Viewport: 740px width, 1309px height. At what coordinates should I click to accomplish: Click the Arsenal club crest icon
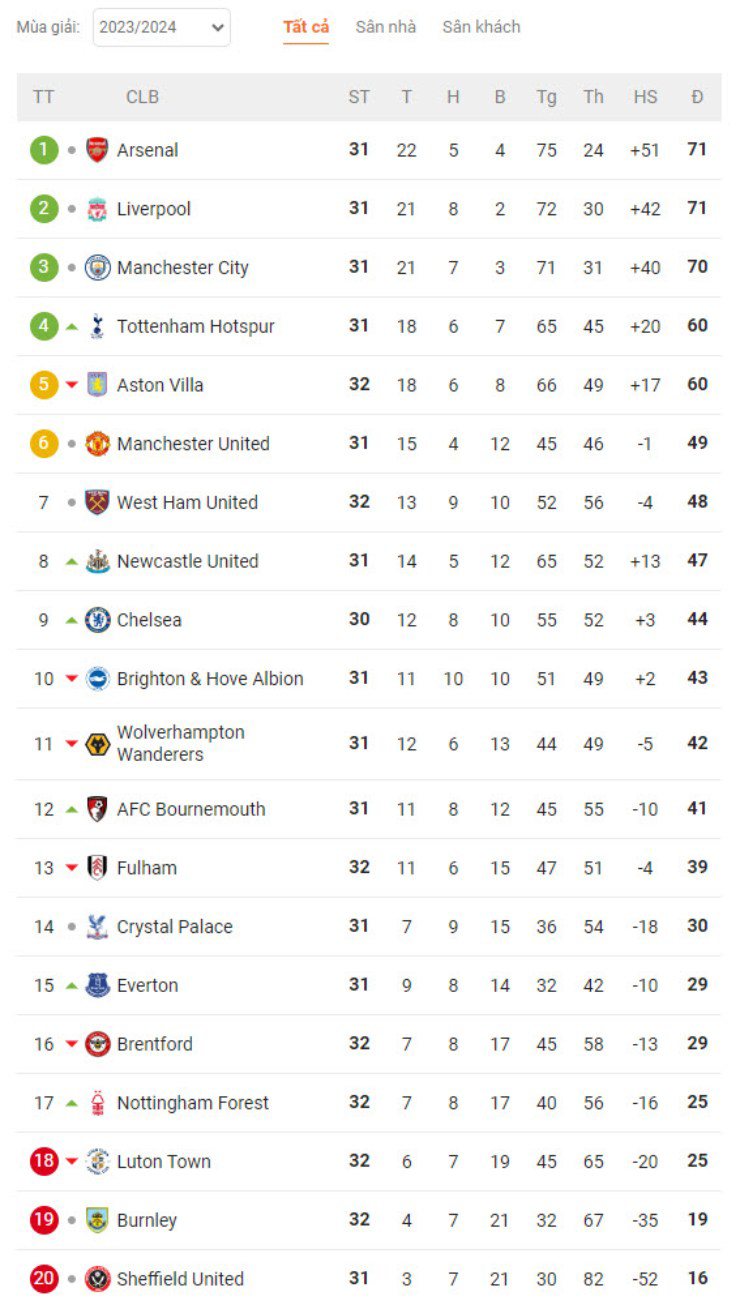point(97,150)
